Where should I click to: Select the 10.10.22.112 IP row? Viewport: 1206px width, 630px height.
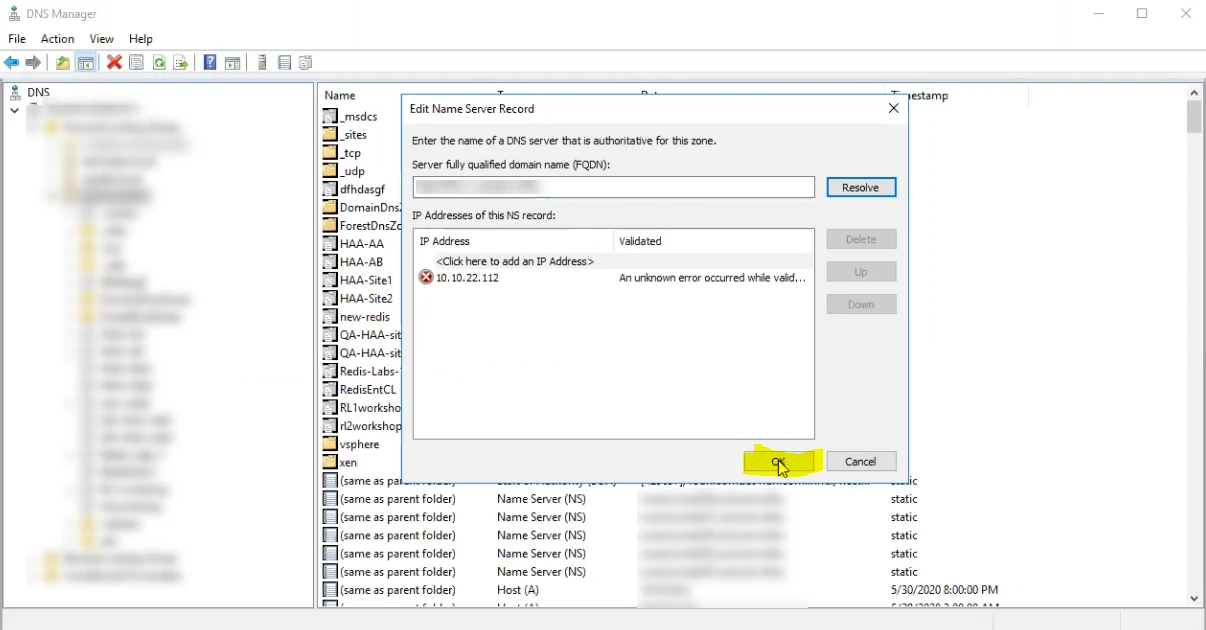[x=614, y=278]
